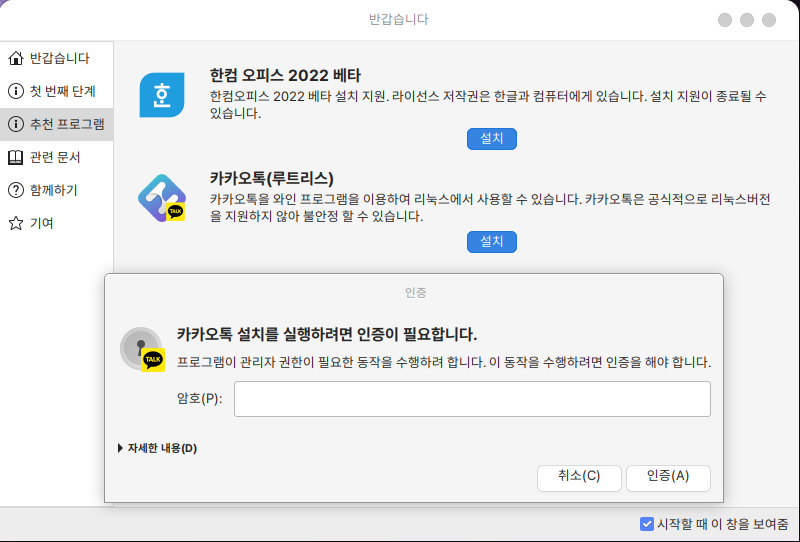Click the leftmost window control in title bar
This screenshot has height=542, width=800.
coord(724,20)
